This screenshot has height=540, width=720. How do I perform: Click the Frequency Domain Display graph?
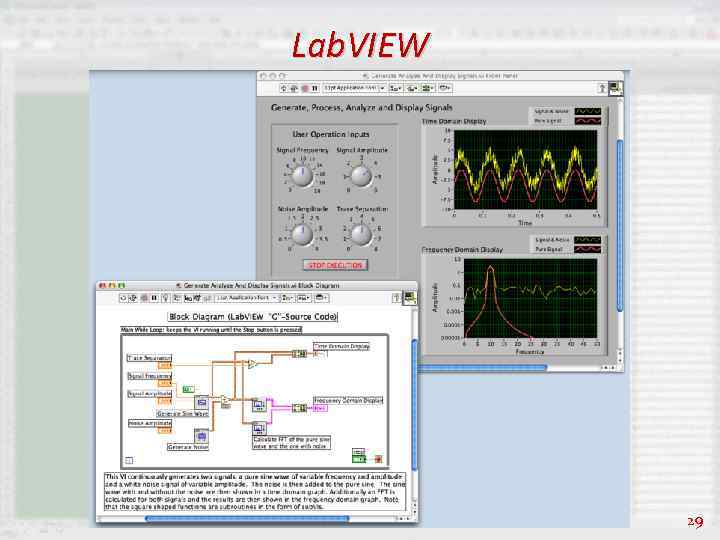530,298
